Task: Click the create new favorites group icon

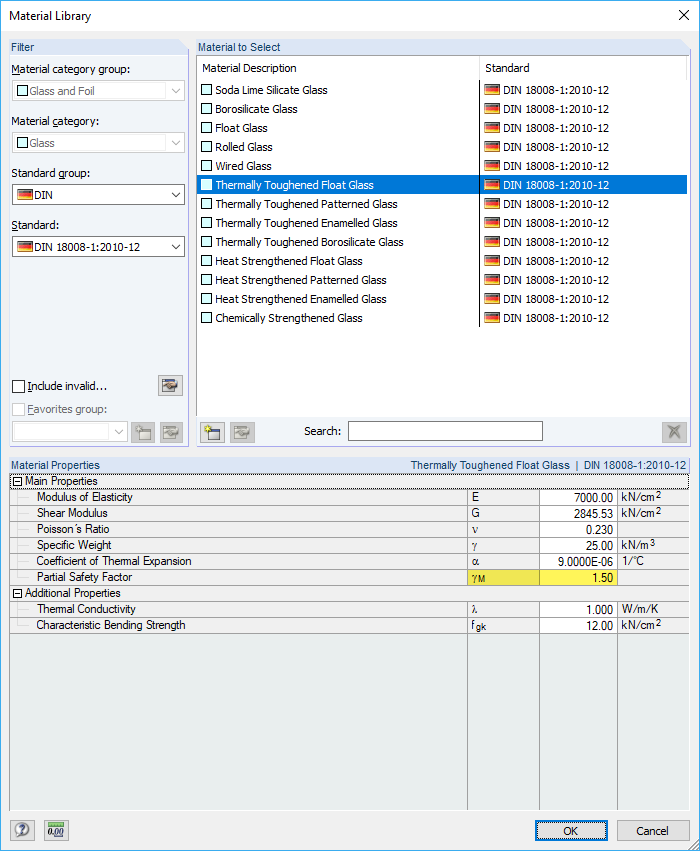Action: click(143, 432)
